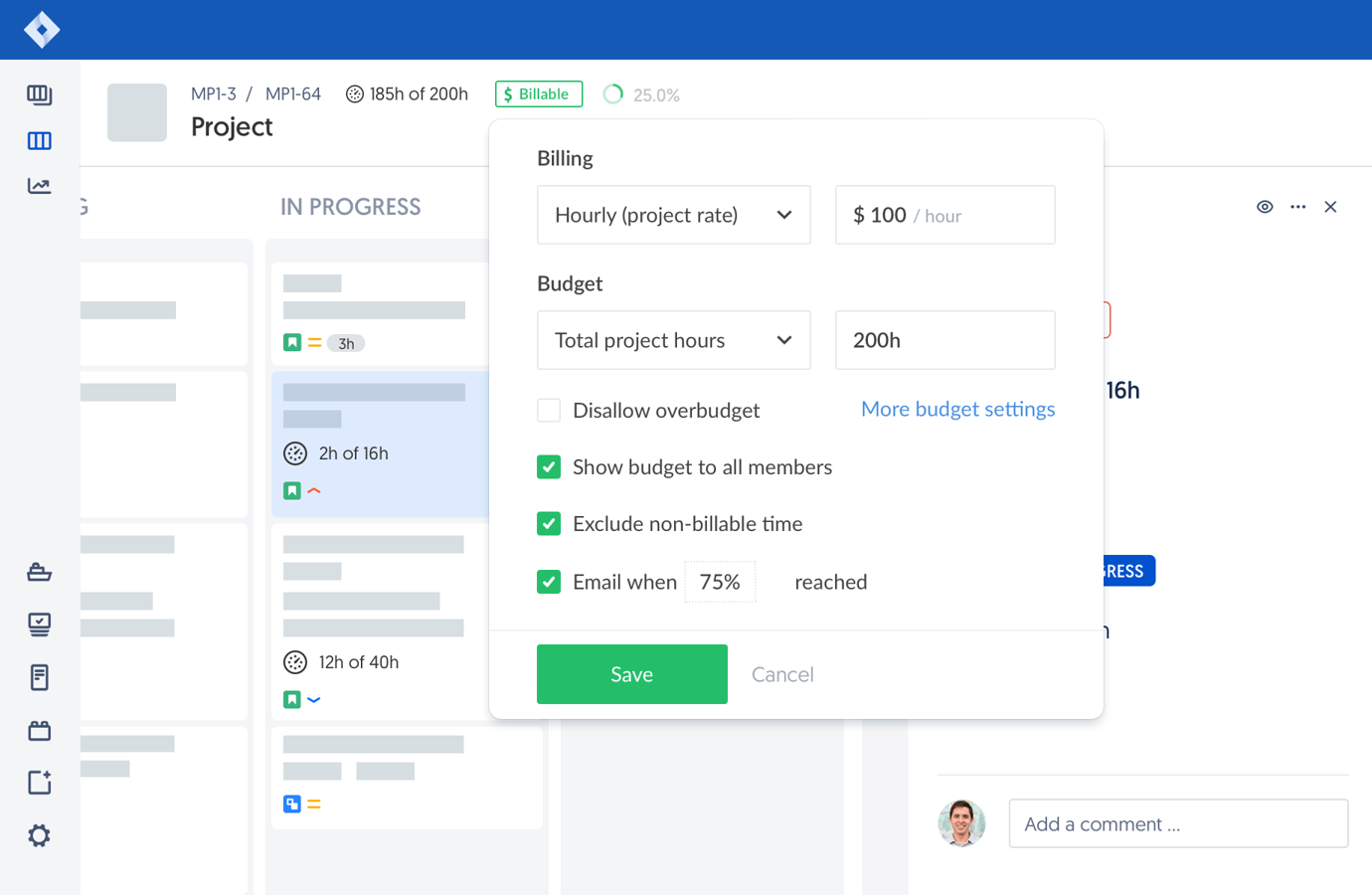Click the 185h of 200h budget text
This screenshot has width=1372, height=895.
click(419, 93)
